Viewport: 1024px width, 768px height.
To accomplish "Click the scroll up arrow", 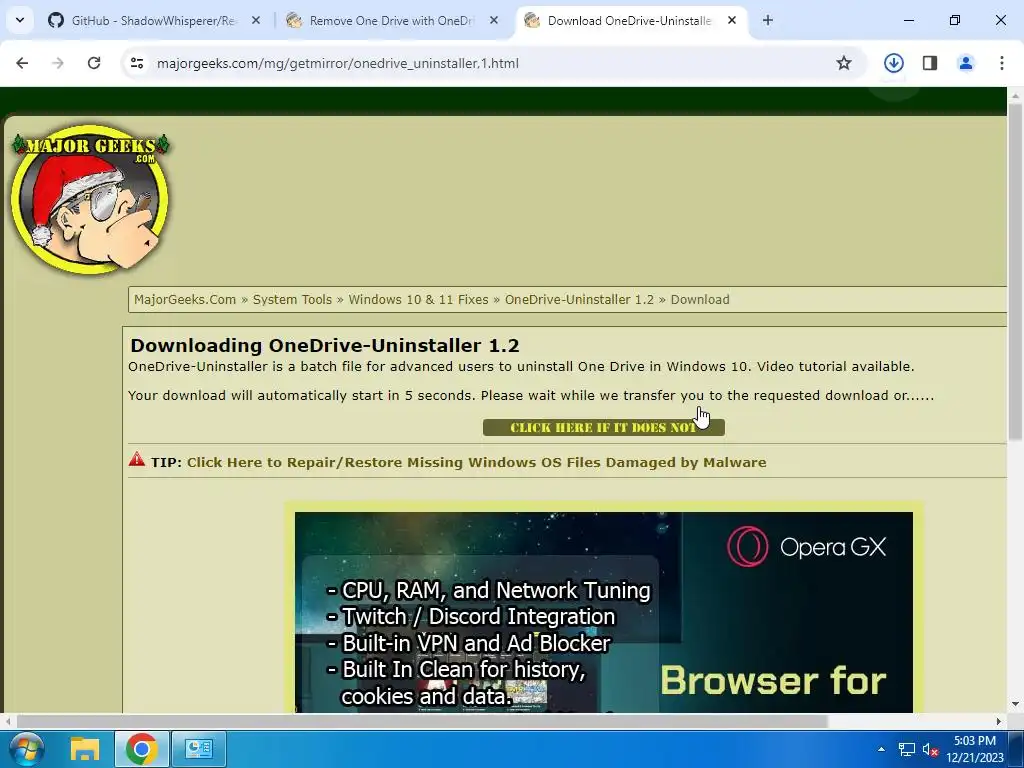I will [1015, 96].
